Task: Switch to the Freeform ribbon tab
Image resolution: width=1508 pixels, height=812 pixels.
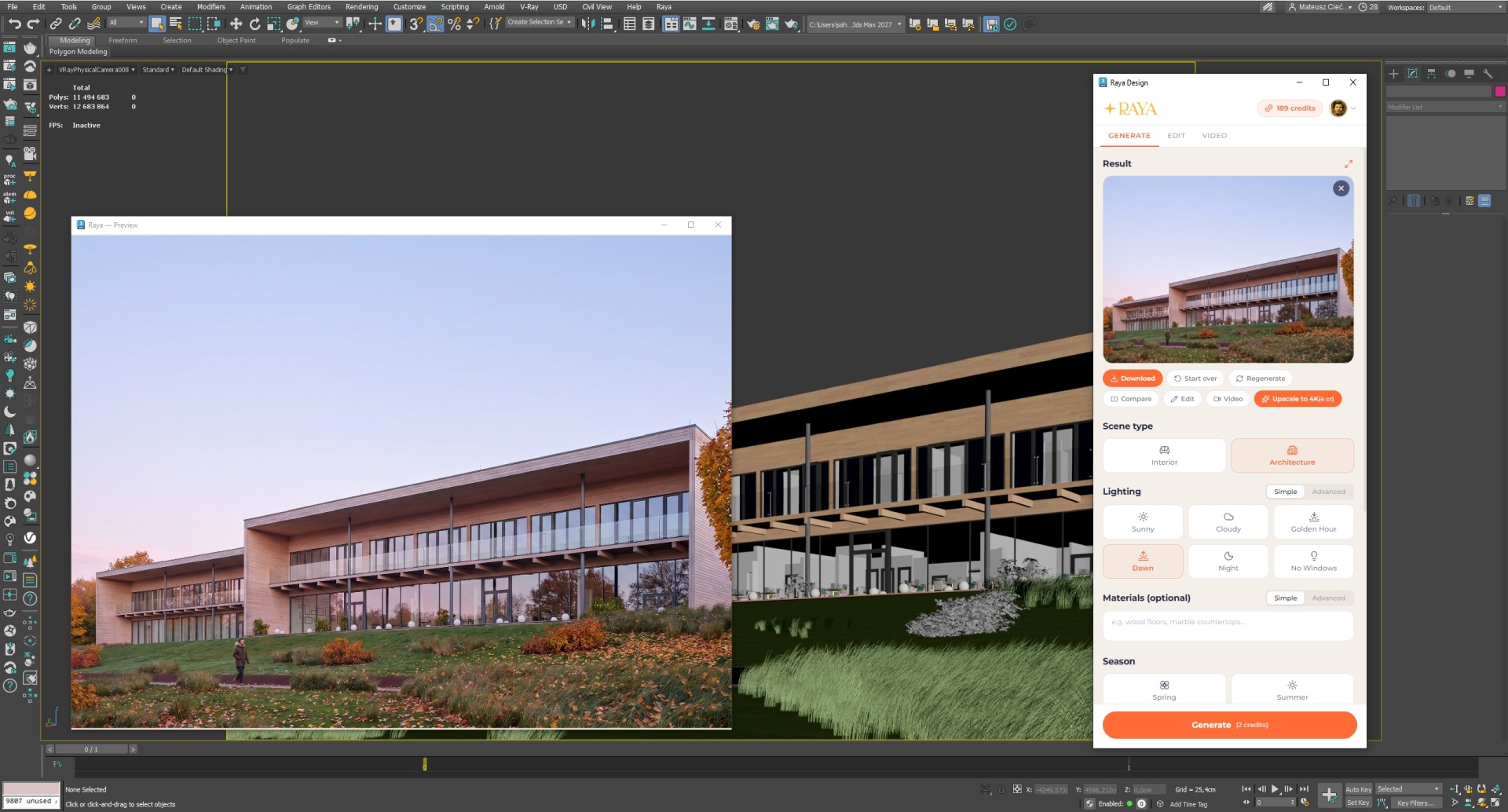Action: tap(123, 40)
